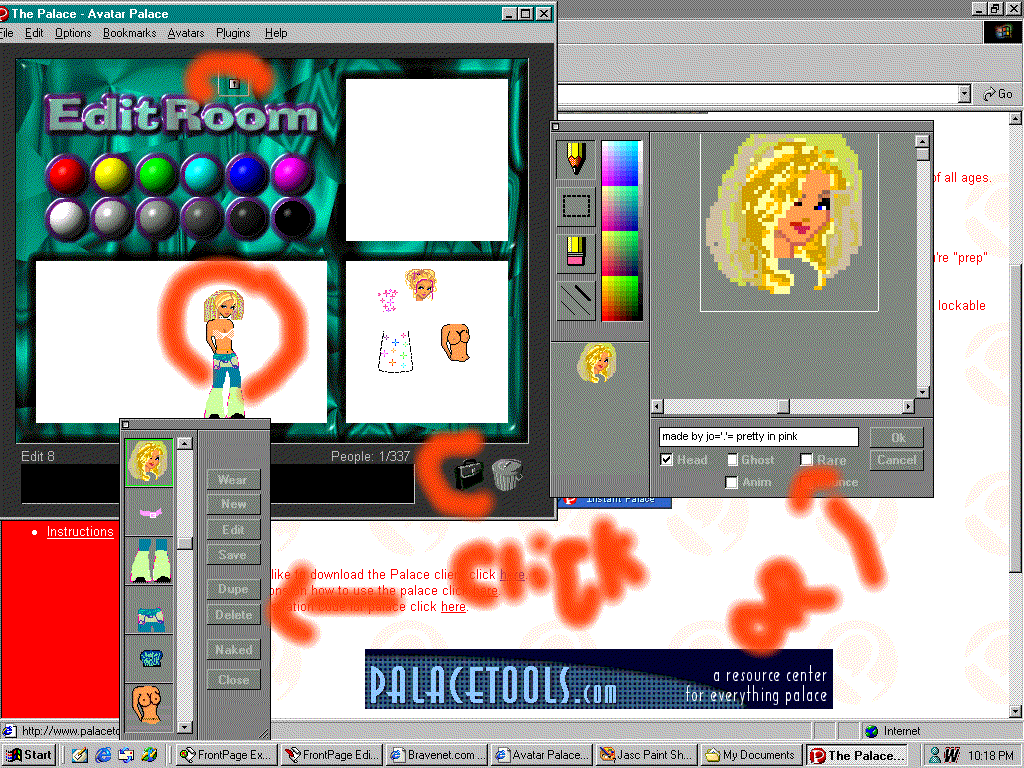The width and height of the screenshot is (1024, 768).
Task: Open the 'here' link after 'palace click'
Action: [x=453, y=607]
